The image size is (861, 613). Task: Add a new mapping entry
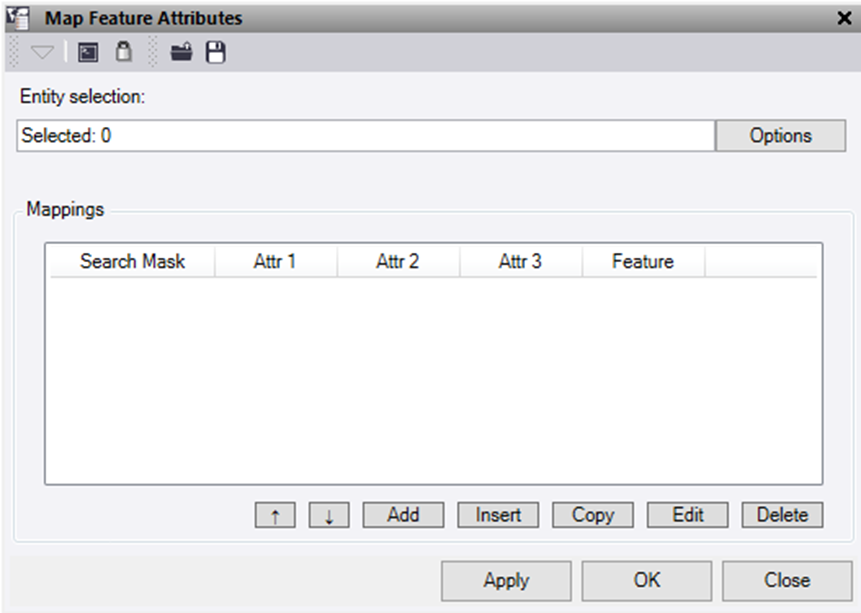(x=403, y=515)
